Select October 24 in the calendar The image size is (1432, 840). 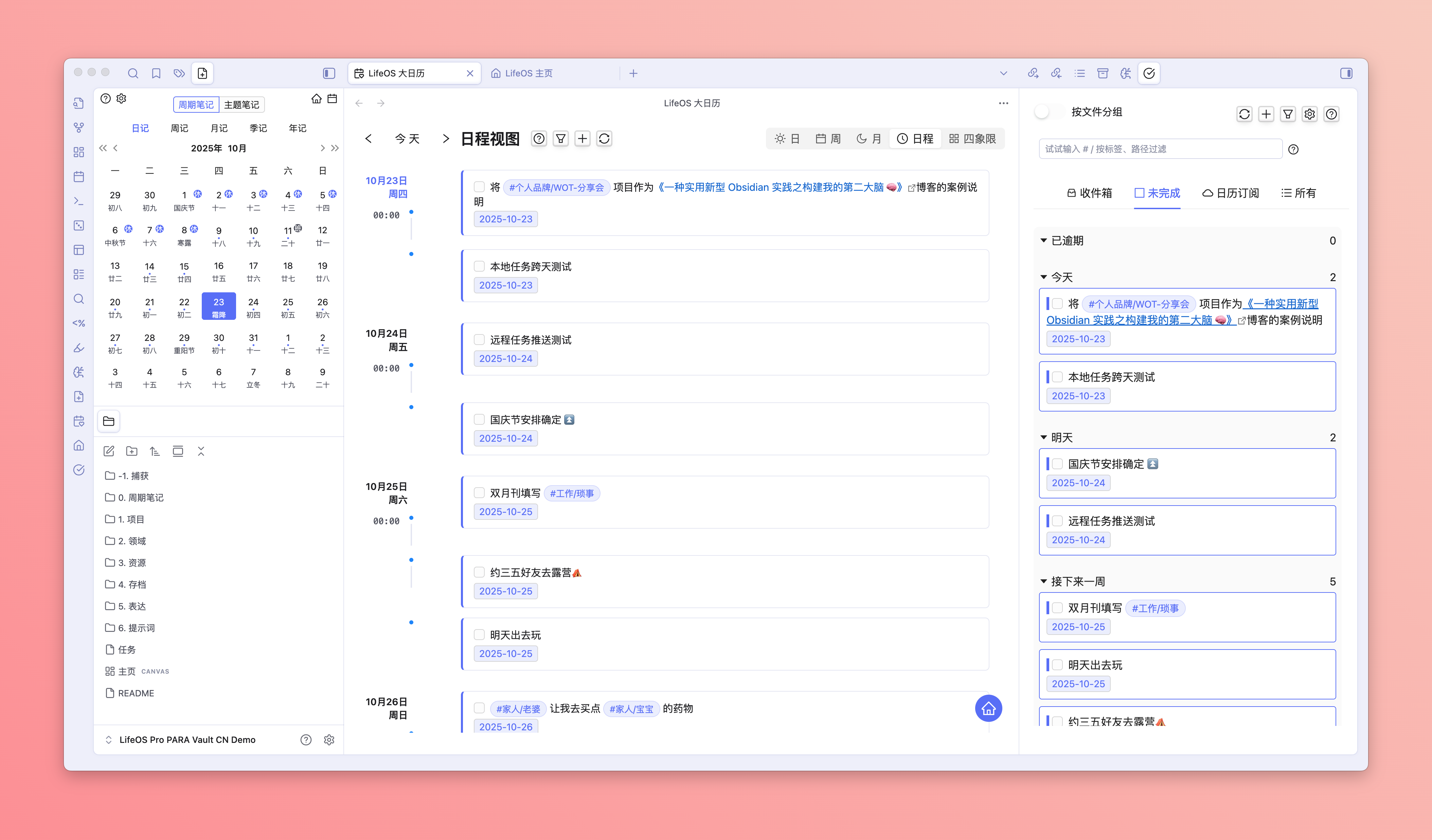253,307
